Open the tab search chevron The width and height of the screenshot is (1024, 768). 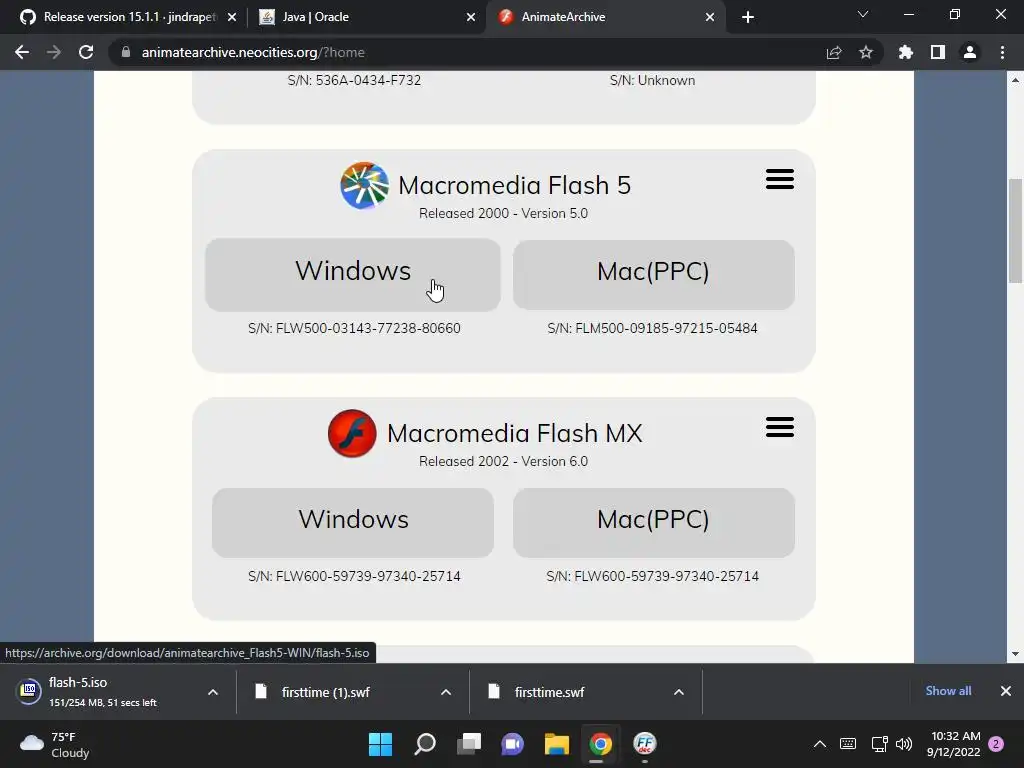point(863,14)
